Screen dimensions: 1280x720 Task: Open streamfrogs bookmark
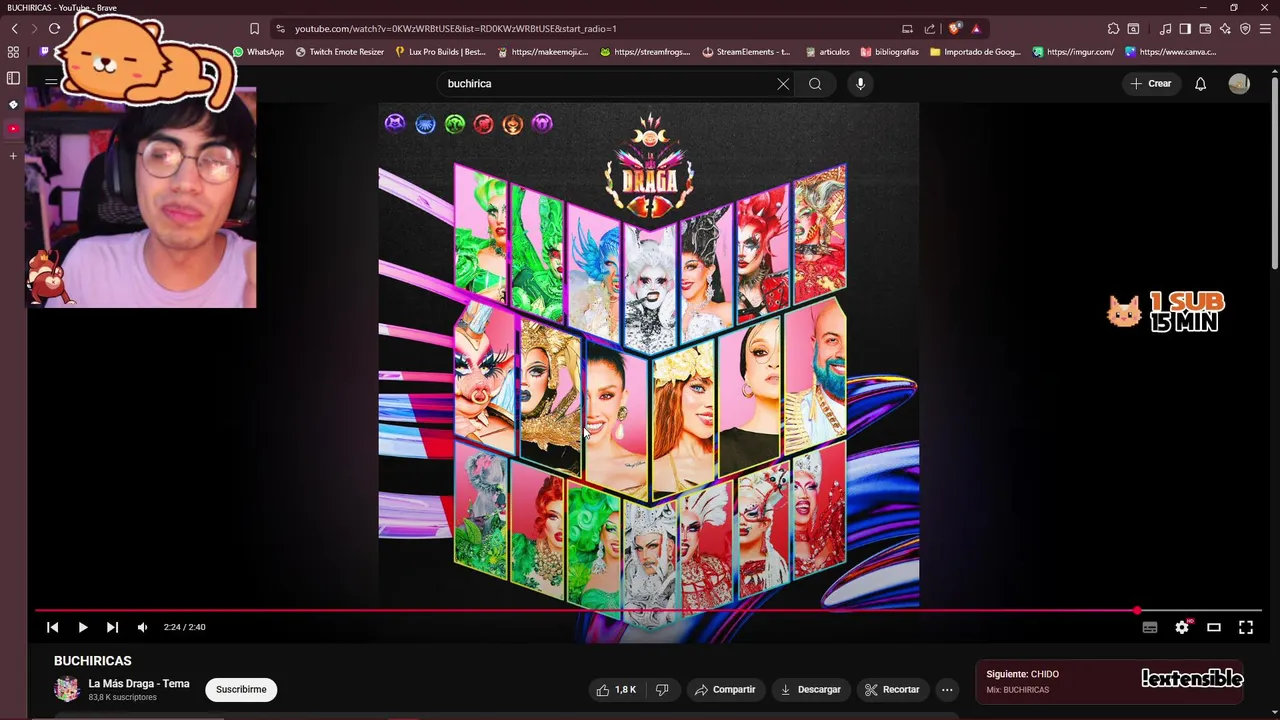(645, 52)
